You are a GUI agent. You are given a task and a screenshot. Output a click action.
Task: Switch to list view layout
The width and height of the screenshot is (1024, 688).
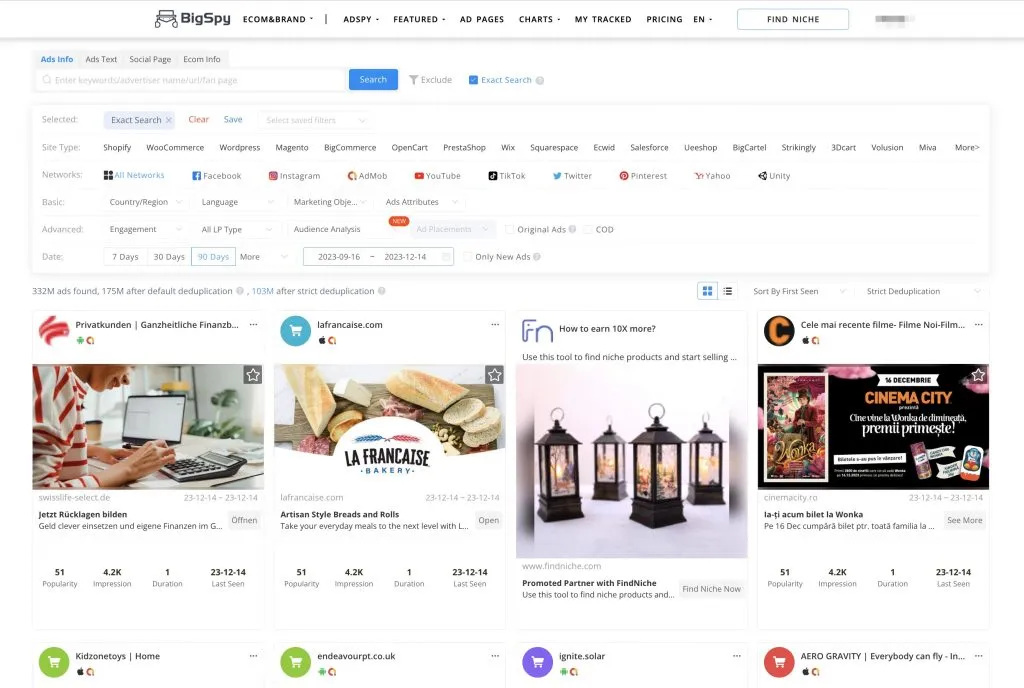[x=728, y=290]
